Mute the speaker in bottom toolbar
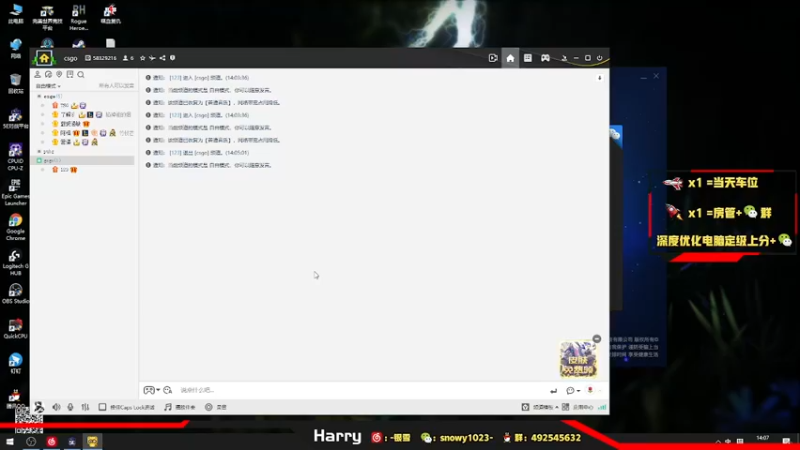This screenshot has width=800, height=450. point(56,407)
